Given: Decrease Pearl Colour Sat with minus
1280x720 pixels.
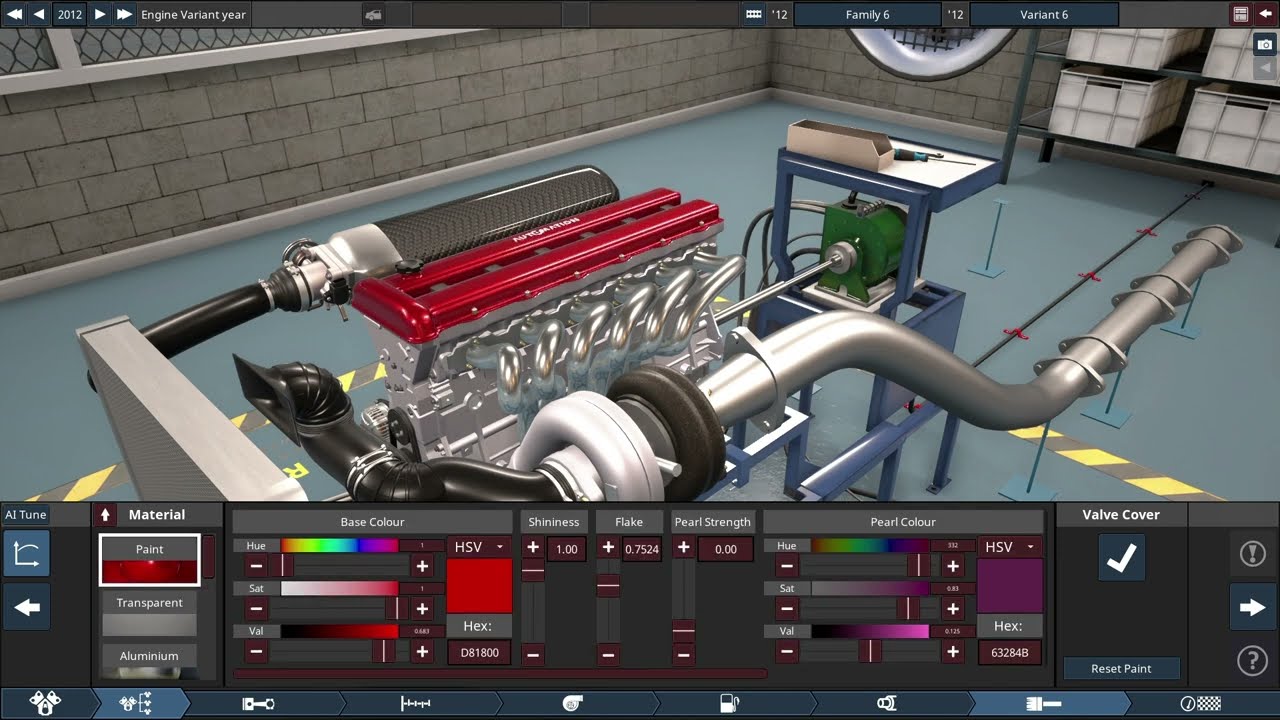Looking at the screenshot, I should pyautogui.click(x=787, y=609).
